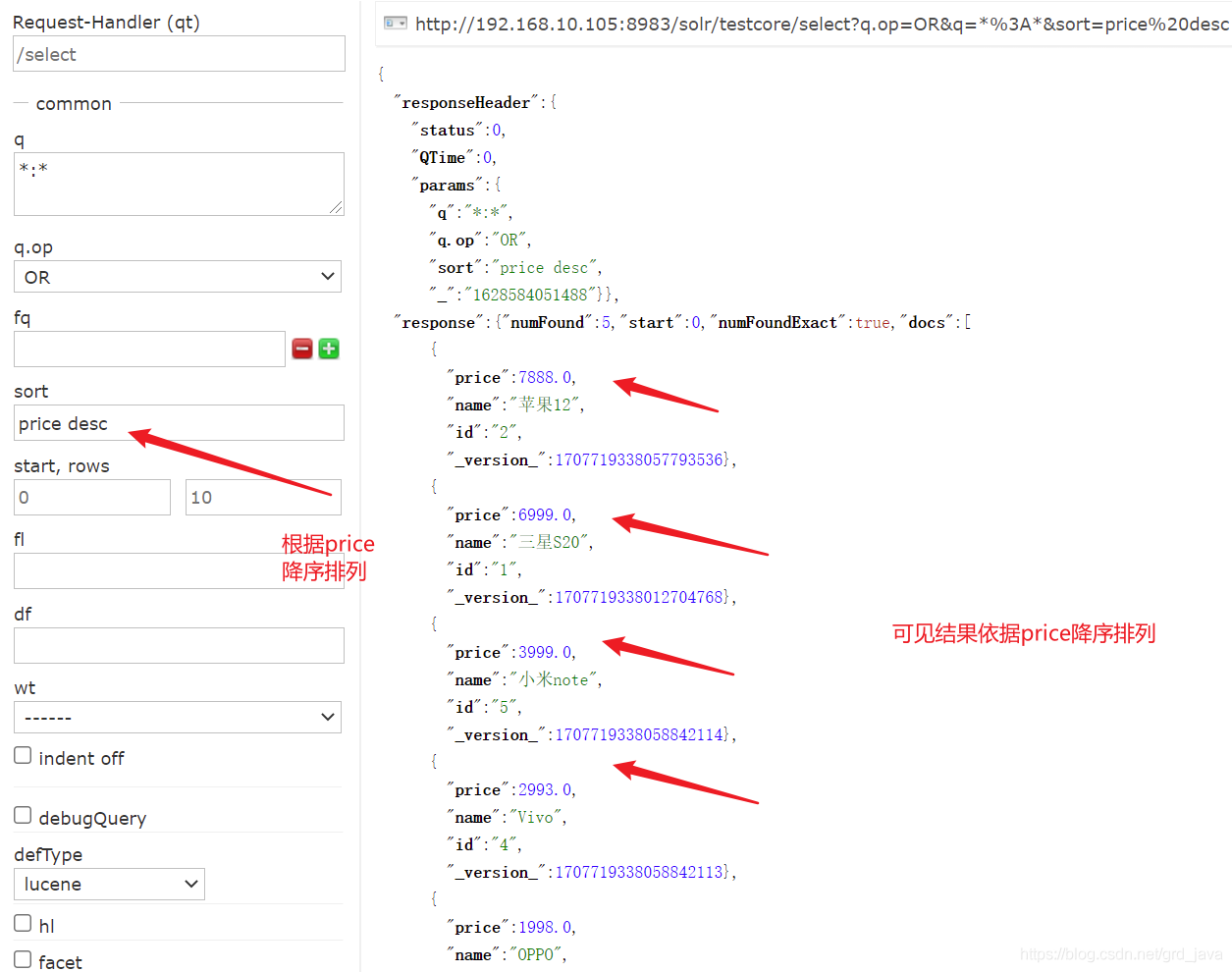This screenshot has height=972, width=1232.
Task: Click the numFoundExact value true
Action: 873,323
